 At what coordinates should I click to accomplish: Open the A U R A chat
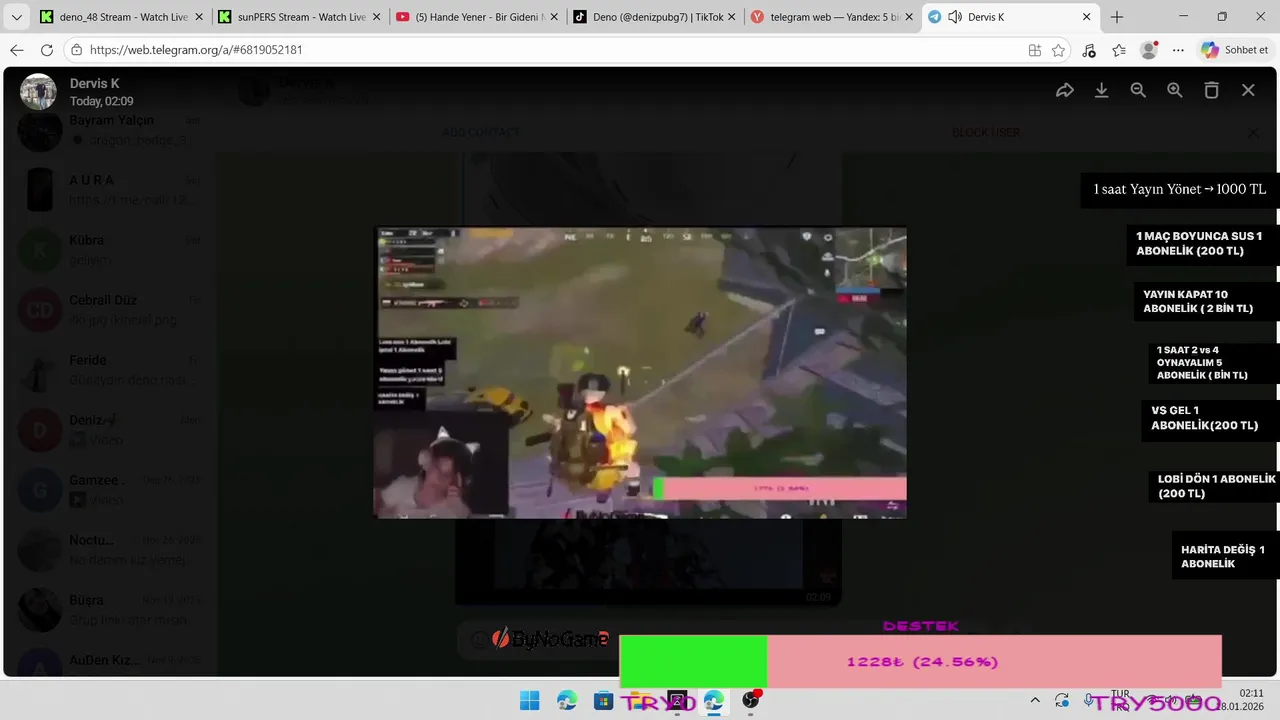[110, 190]
